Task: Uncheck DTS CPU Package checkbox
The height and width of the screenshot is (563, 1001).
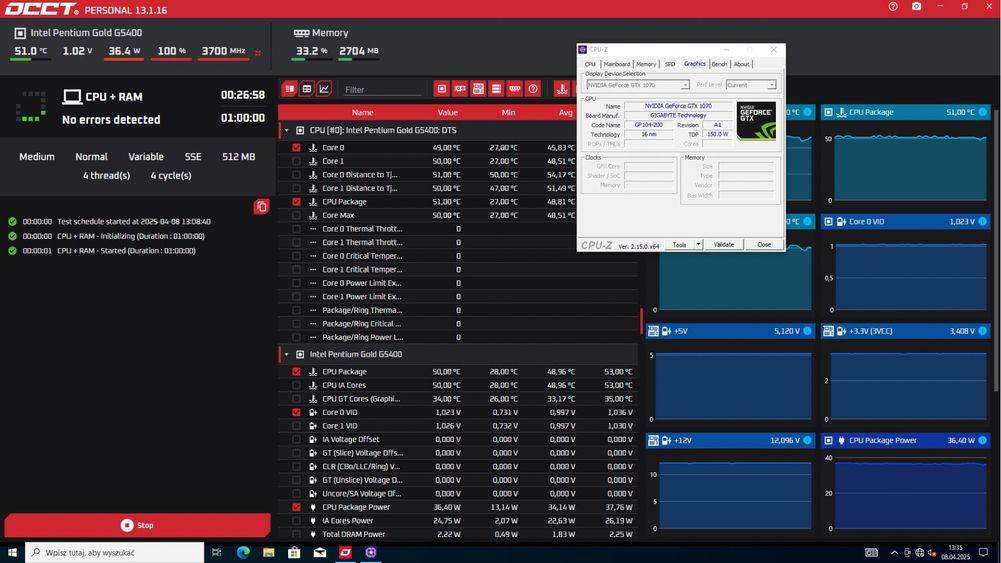Action: tap(296, 202)
